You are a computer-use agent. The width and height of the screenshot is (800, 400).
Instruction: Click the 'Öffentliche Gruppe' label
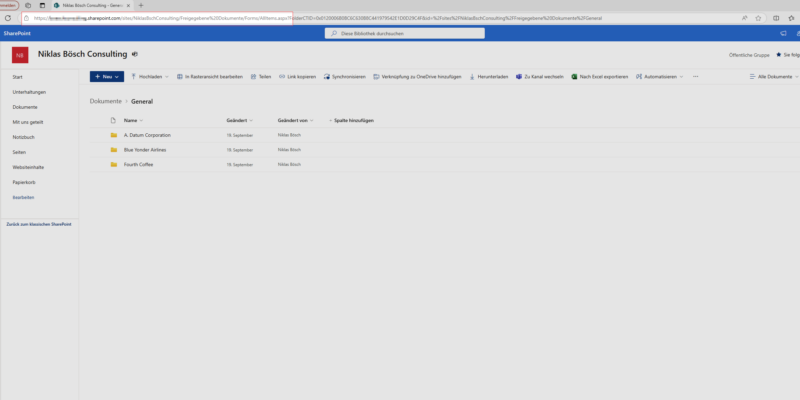(749, 55)
